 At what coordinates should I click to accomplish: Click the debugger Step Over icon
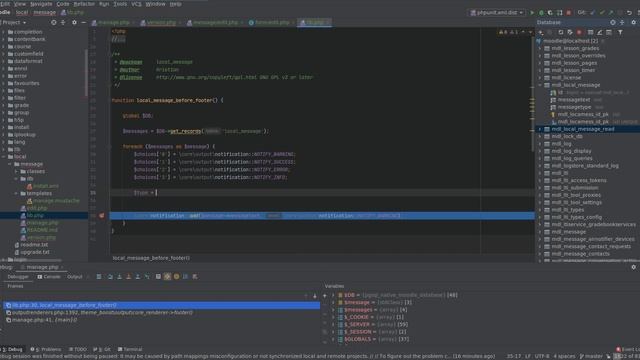point(110,277)
